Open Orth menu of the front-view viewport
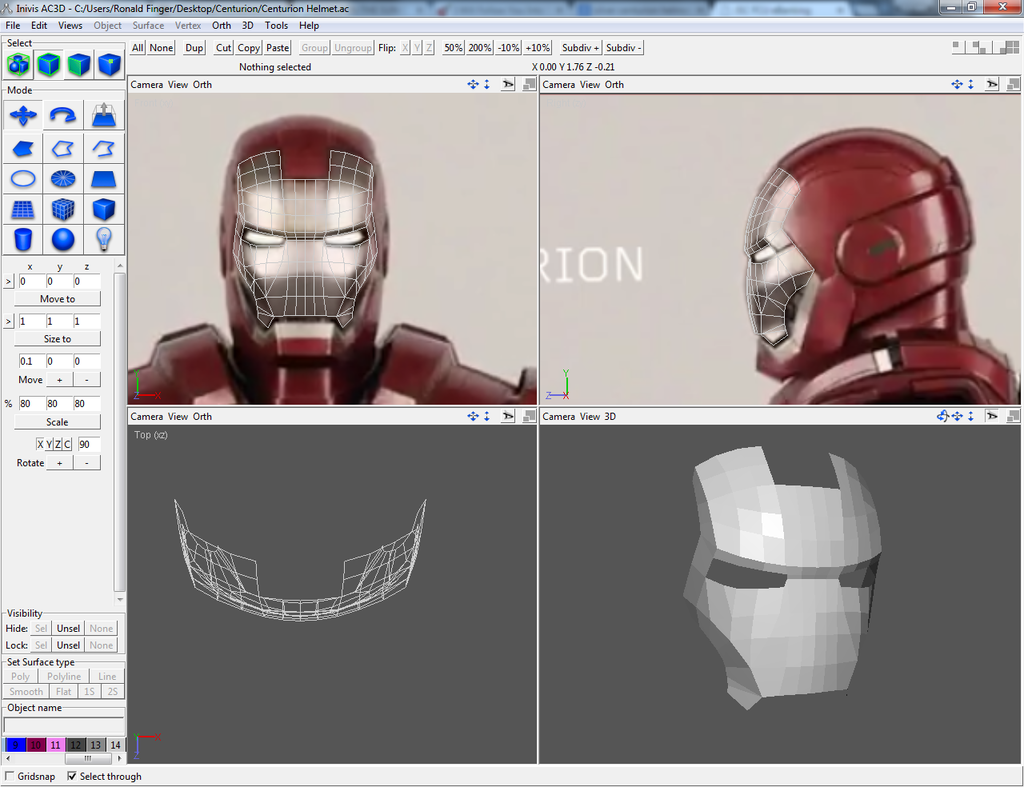Viewport: 1024px width, 787px height. click(202, 84)
